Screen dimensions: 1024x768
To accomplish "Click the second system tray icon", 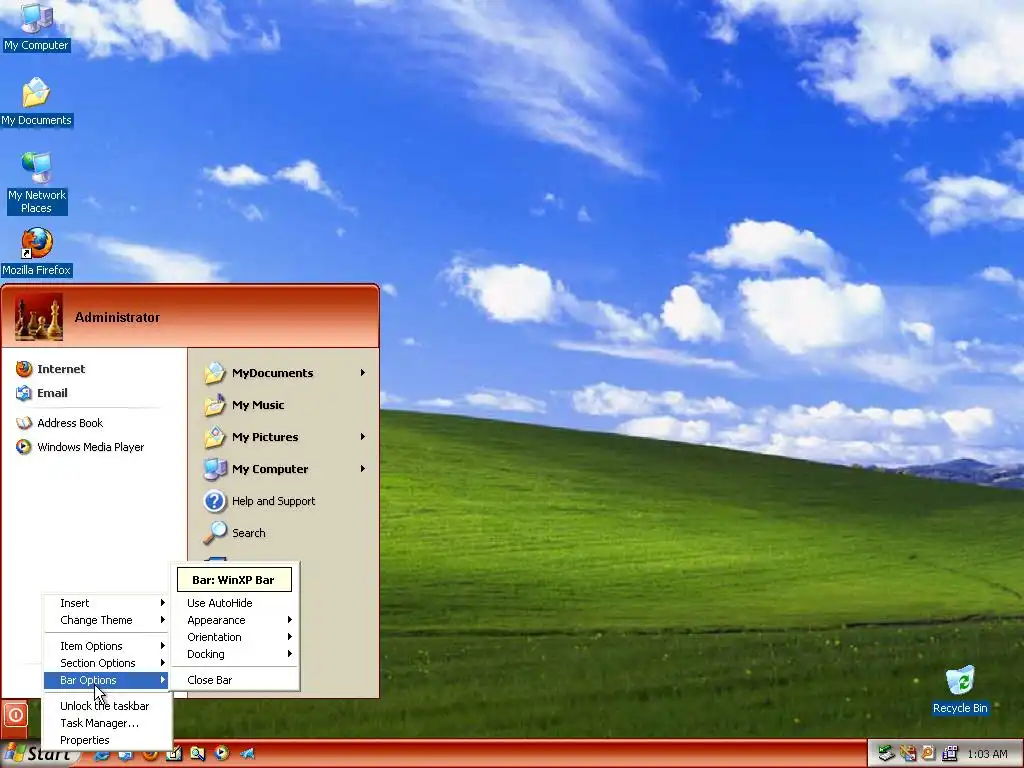I will click(x=908, y=754).
